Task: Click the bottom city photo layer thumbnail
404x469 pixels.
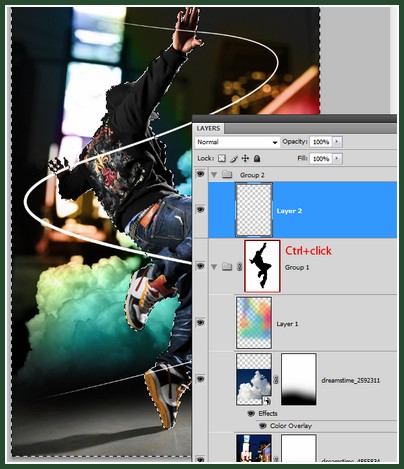Action: [254, 448]
